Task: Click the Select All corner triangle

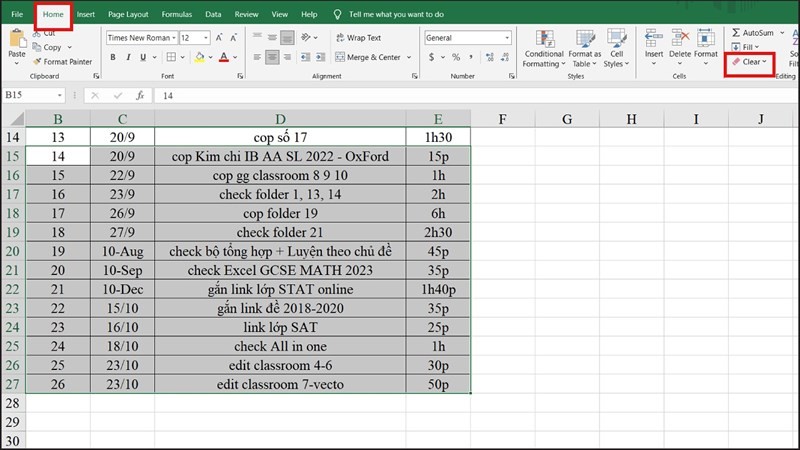Action: [x=17, y=119]
